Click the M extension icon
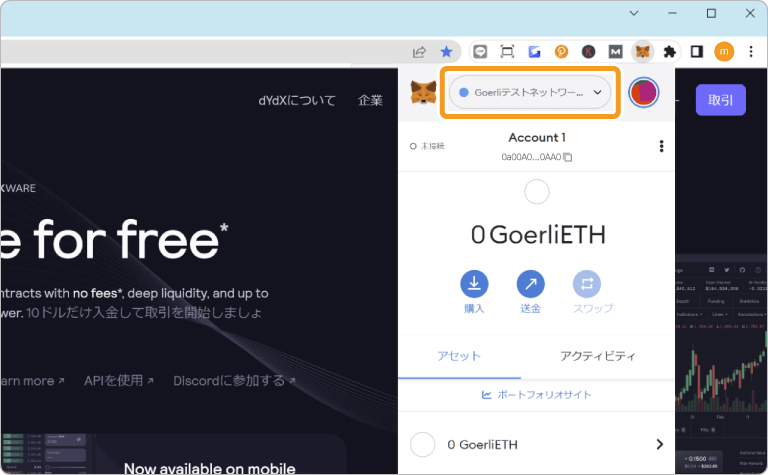The width and height of the screenshot is (768, 475). [615, 51]
